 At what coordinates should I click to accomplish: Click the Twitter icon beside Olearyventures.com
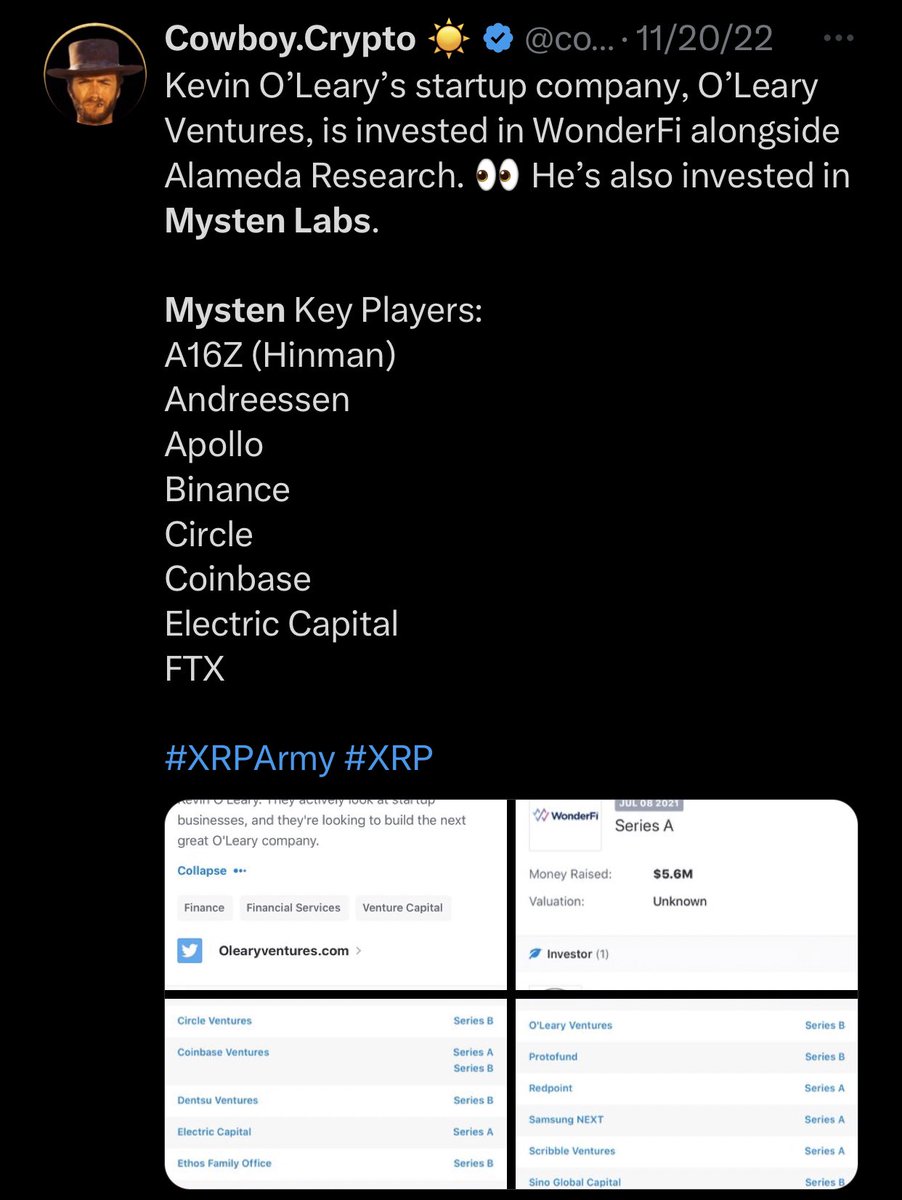click(x=190, y=950)
